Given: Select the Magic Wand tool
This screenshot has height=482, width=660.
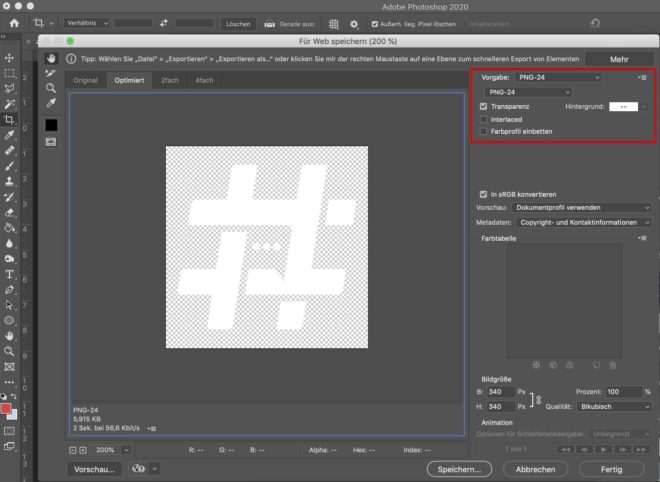Looking at the screenshot, I should pyautogui.click(x=9, y=104).
